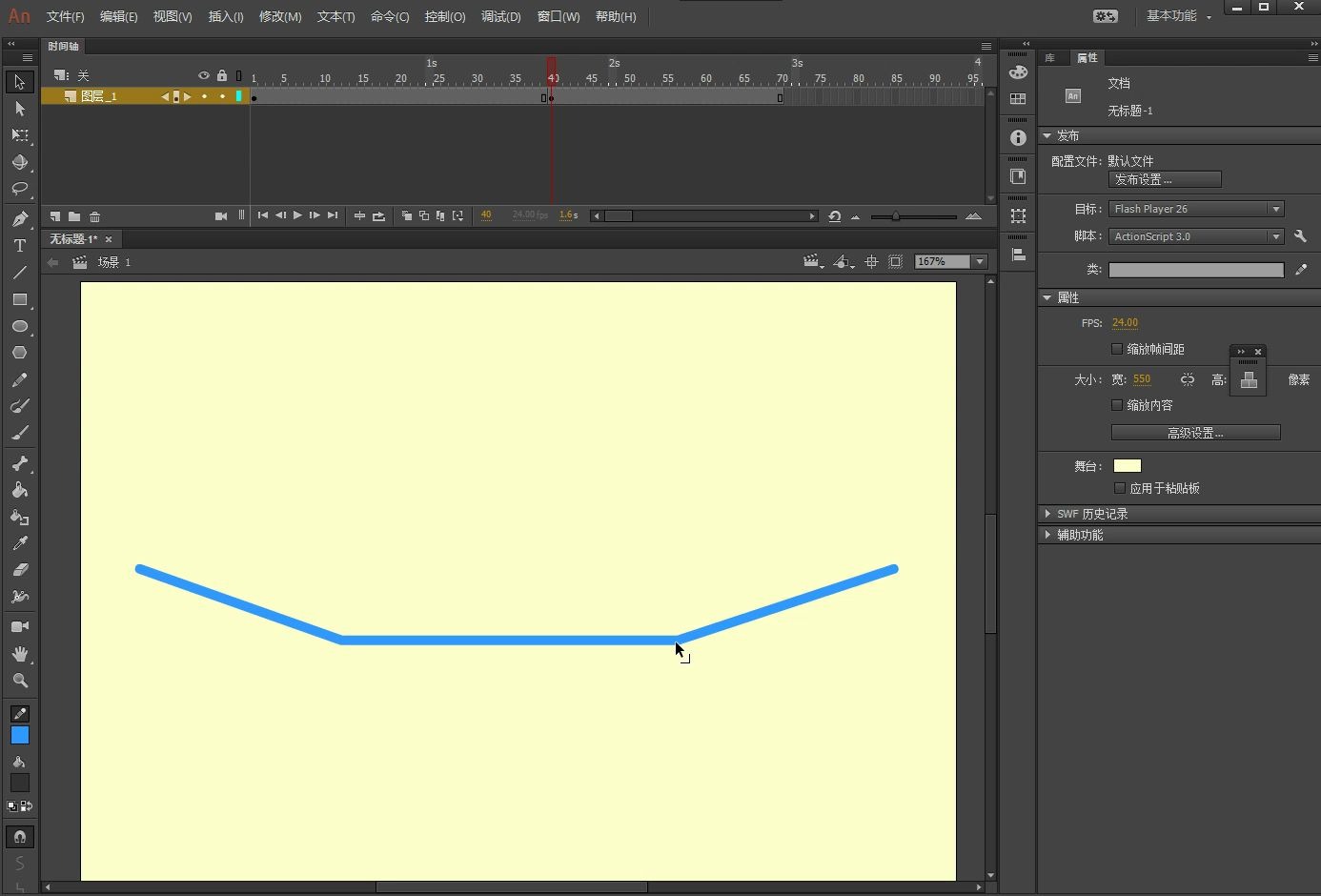Click the 发布设置 button
Screen dimensions: 1321x896
[x=1165, y=179]
